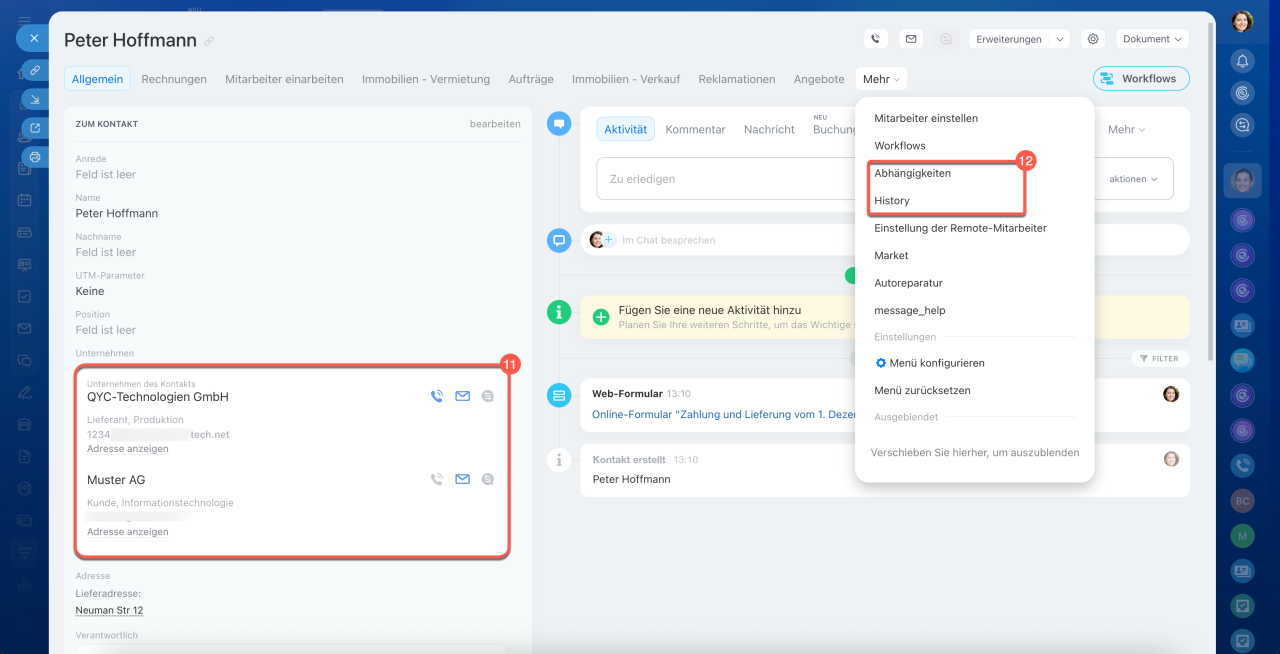Close the contact panel with X button
Screen dimensions: 1280x654
[33, 38]
